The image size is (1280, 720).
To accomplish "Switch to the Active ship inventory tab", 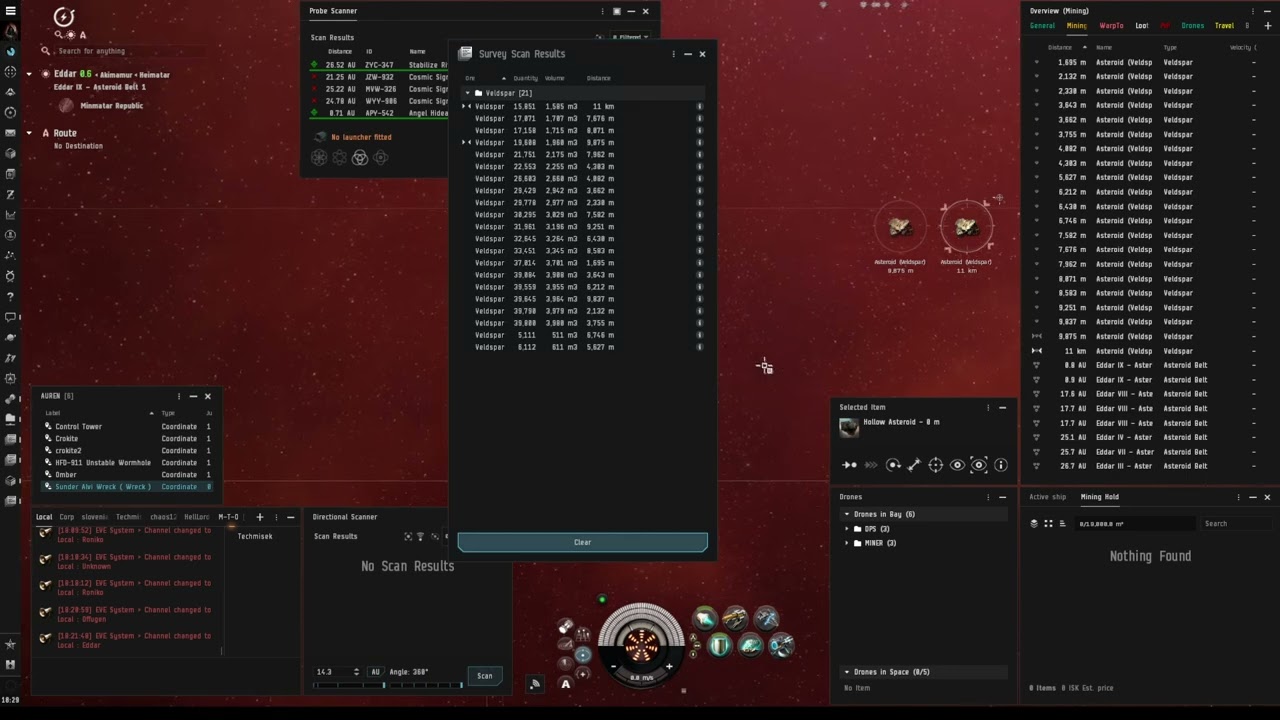I will [x=1047, y=497].
